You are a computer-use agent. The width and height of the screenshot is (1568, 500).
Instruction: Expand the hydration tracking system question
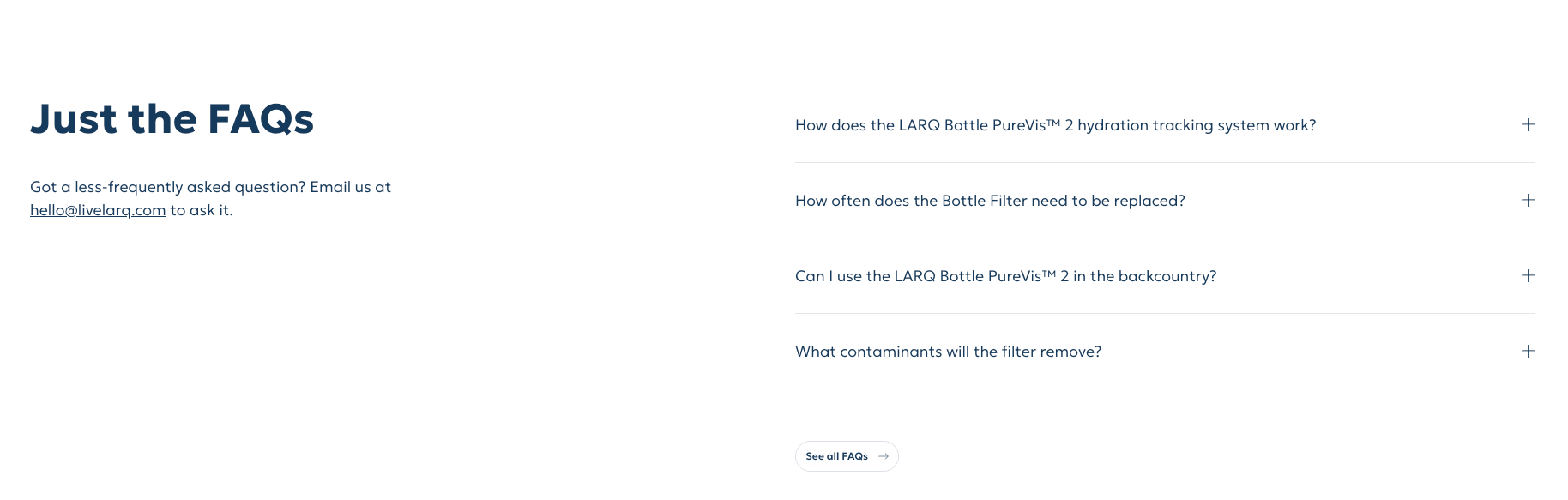click(1055, 125)
